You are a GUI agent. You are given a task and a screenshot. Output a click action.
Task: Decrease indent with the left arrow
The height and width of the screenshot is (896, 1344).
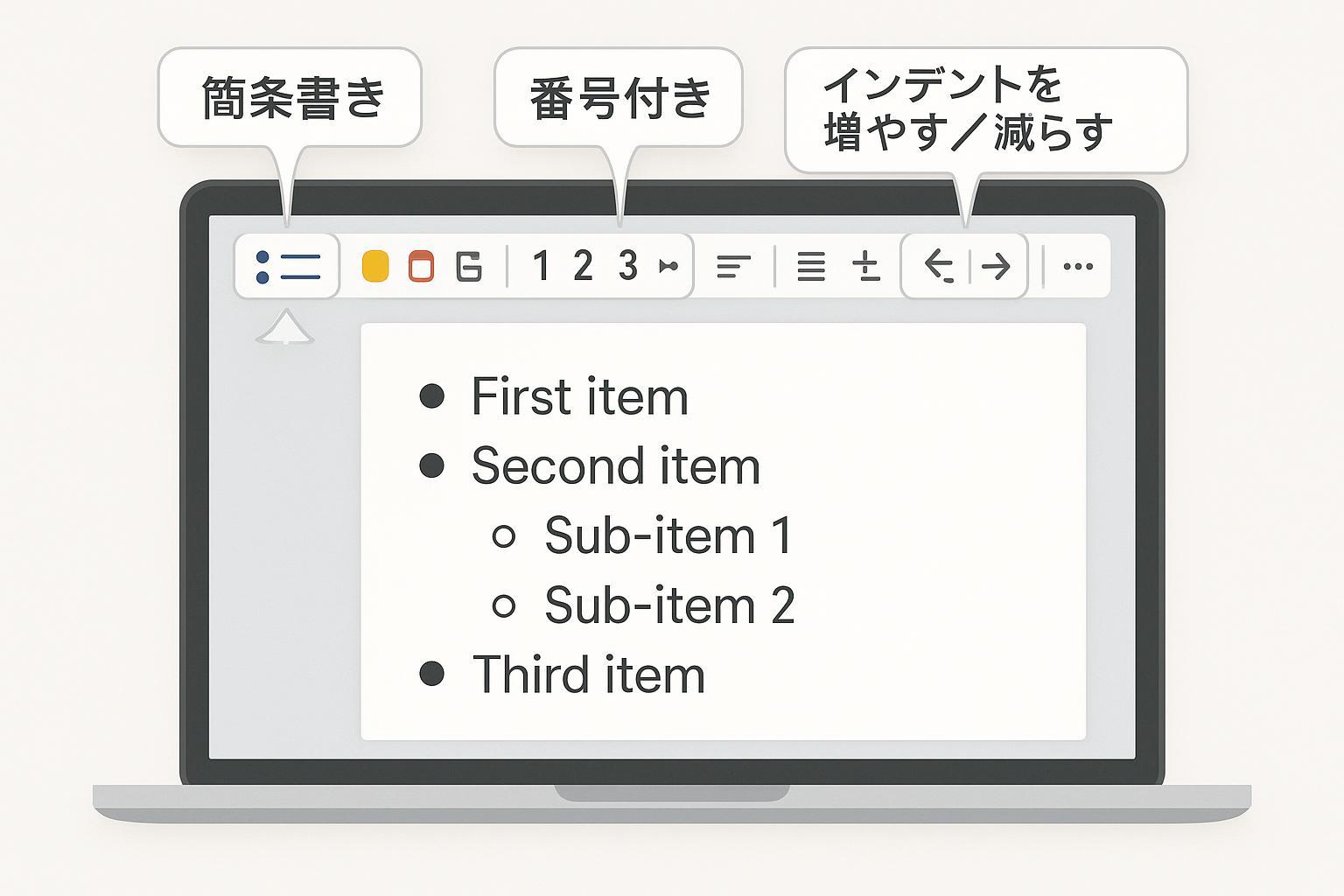coord(939,266)
